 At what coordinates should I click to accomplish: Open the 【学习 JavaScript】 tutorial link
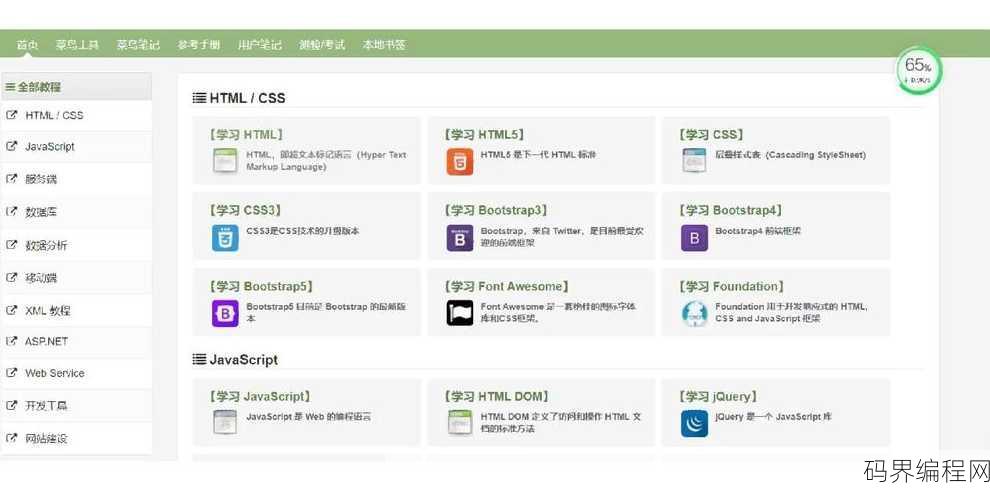(259, 397)
